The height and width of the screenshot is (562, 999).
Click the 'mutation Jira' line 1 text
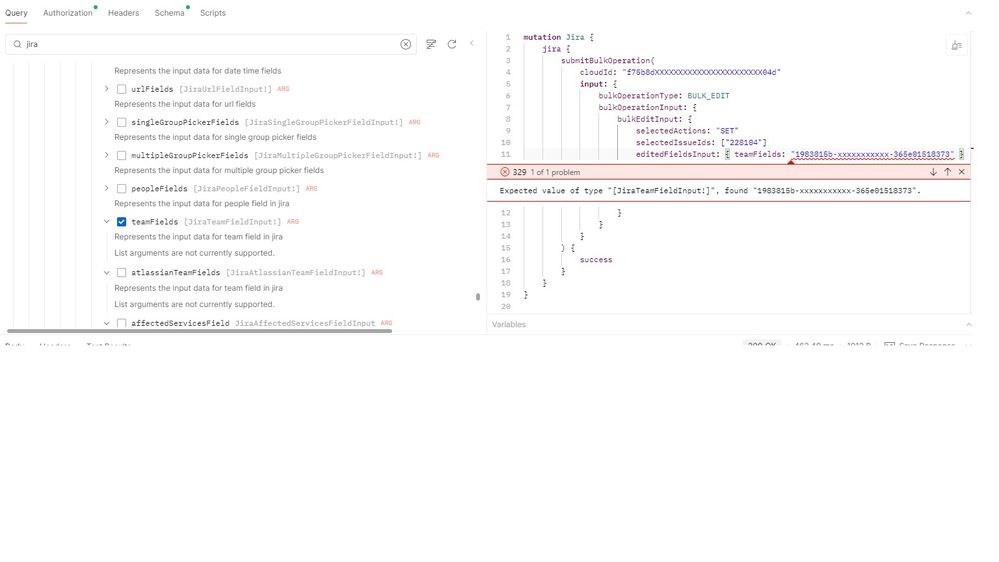coord(556,37)
